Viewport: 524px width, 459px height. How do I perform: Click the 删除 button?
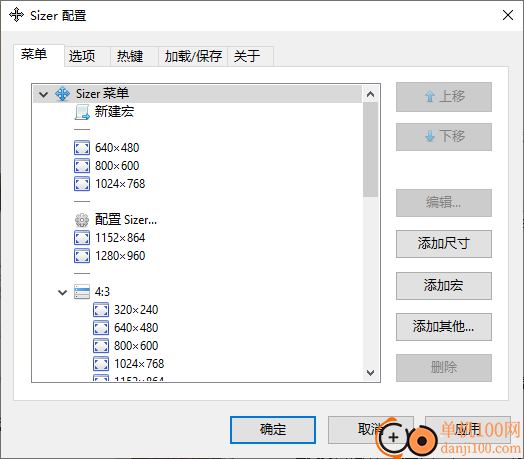(x=444, y=368)
